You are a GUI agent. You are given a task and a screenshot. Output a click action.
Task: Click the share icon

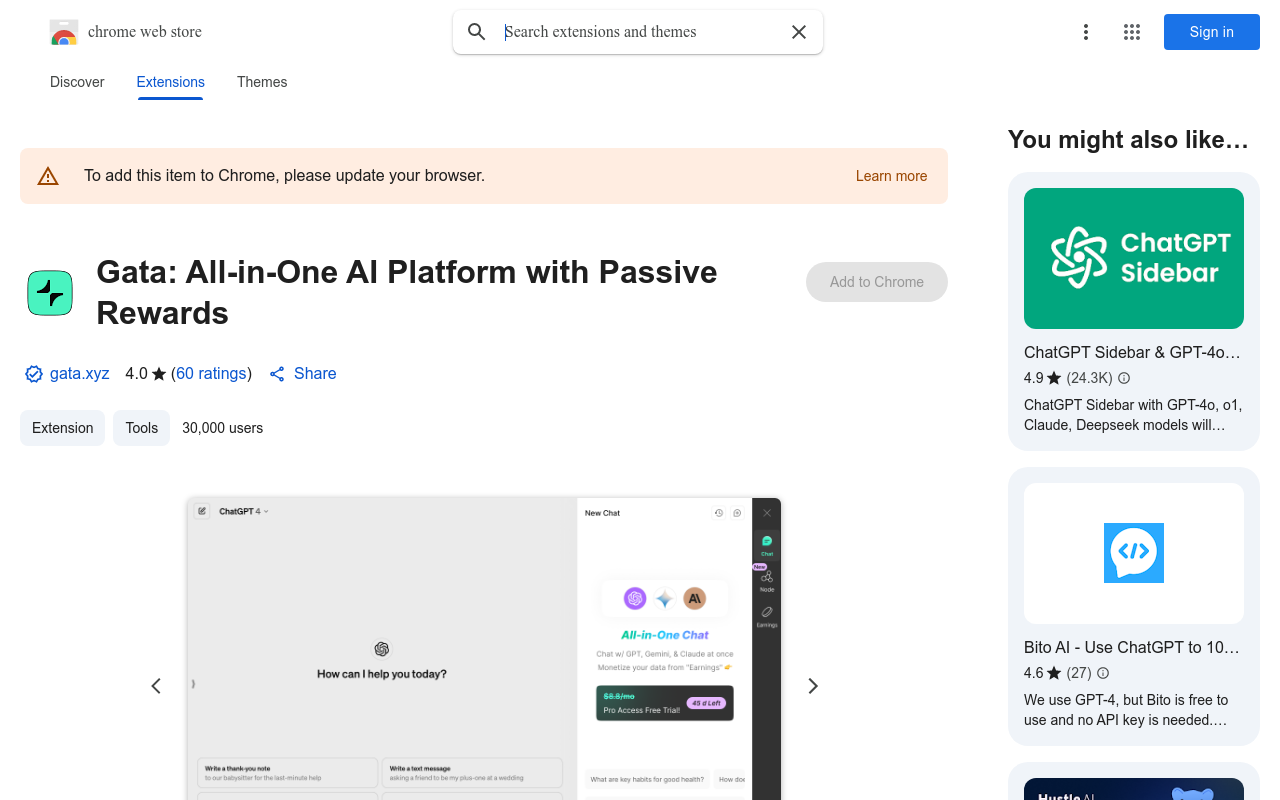click(277, 374)
